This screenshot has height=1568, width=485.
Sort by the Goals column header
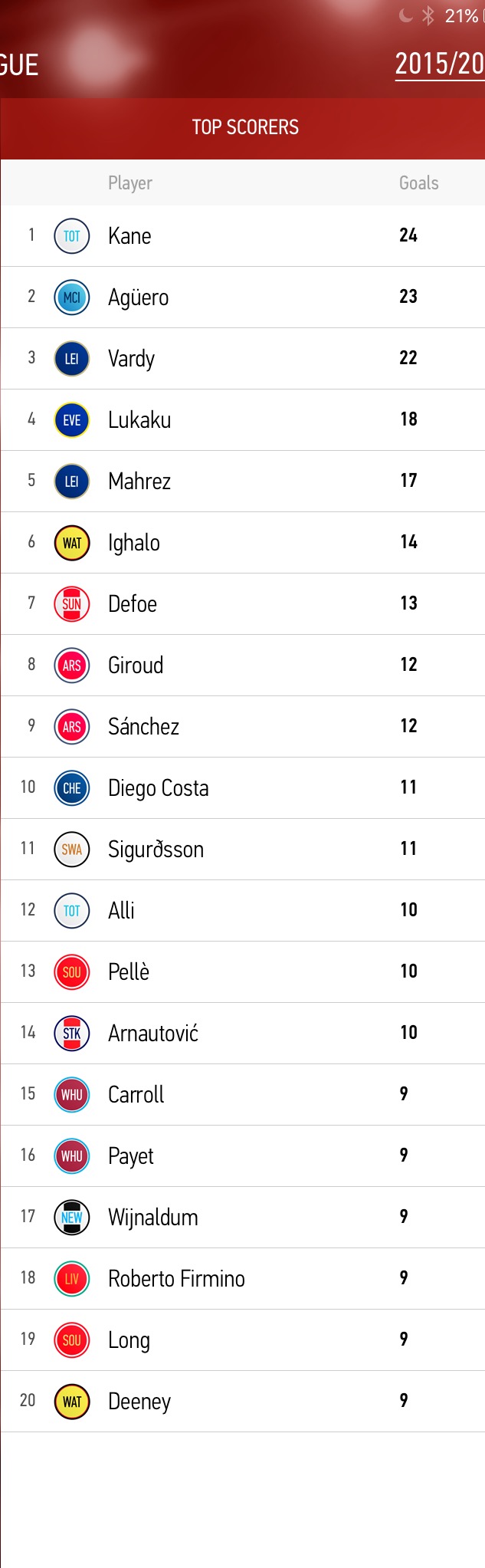[x=418, y=183]
